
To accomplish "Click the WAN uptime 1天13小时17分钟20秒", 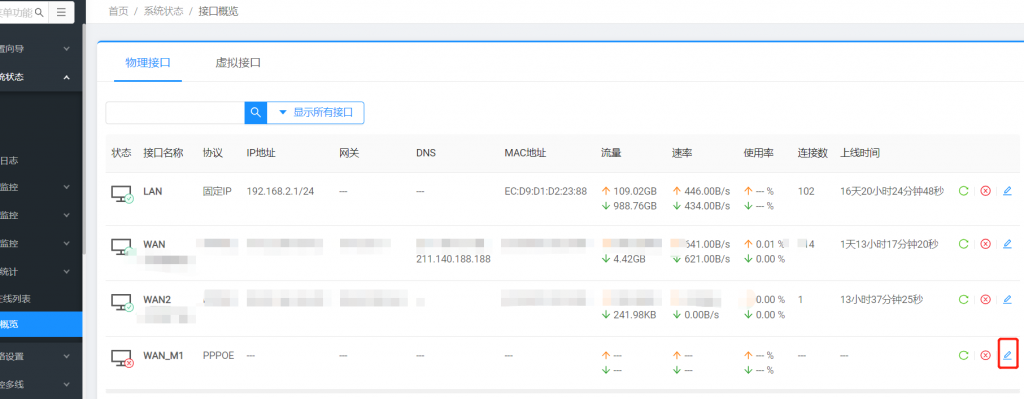I will (x=889, y=244).
